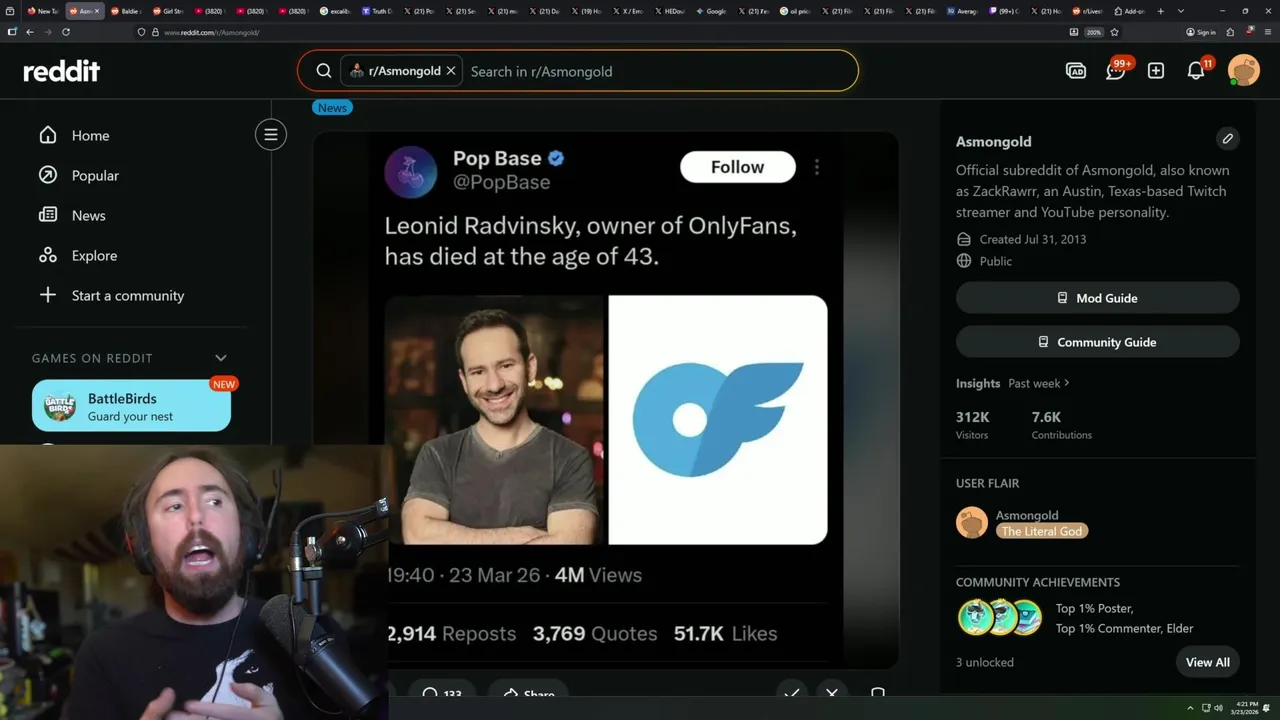Expand the Insights Past week selector
Viewport: 1280px width, 720px height.
click(x=1039, y=383)
